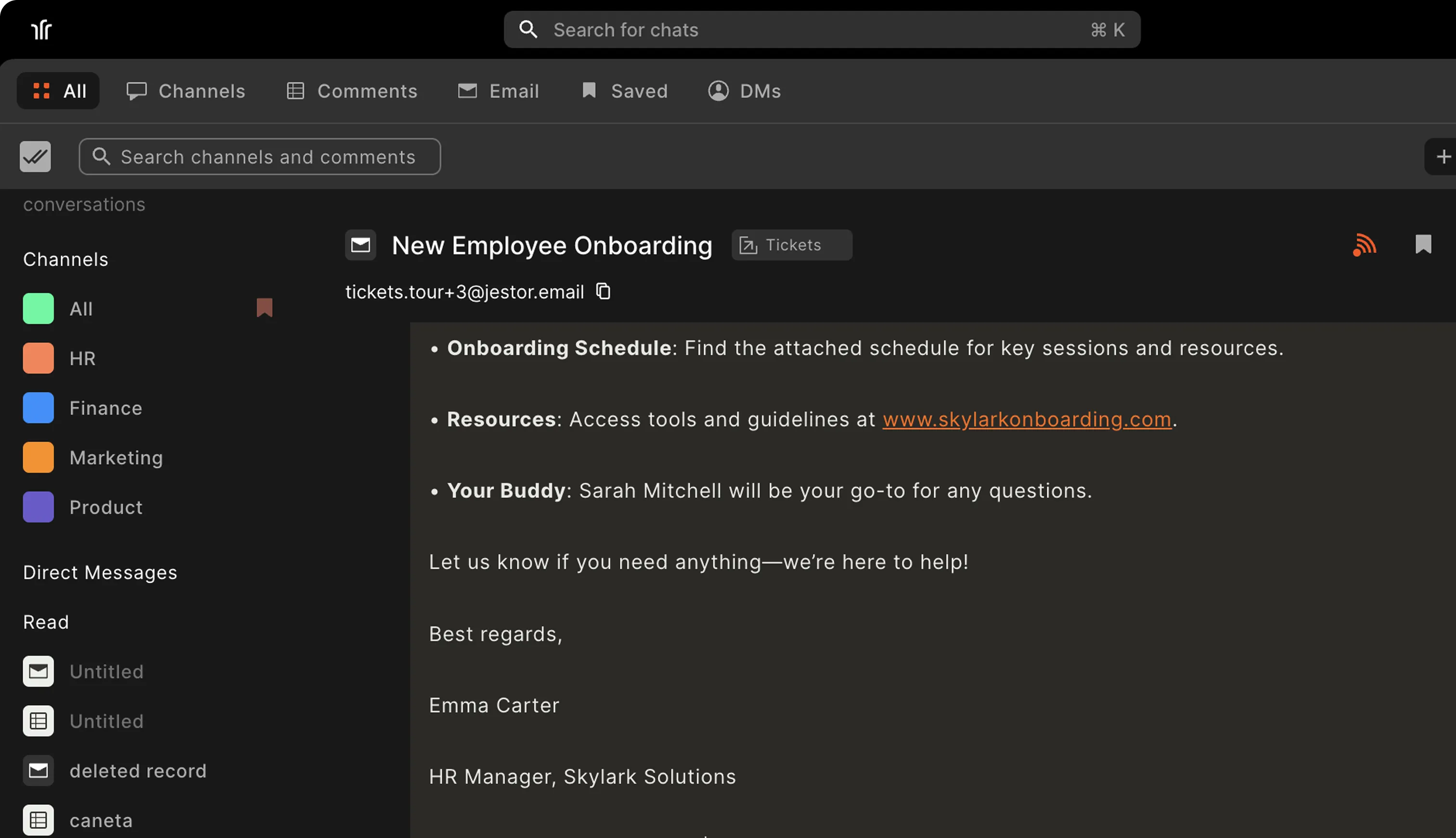Collapse the Channels section
Viewport: 1456px width, 838px height.
click(x=65, y=259)
